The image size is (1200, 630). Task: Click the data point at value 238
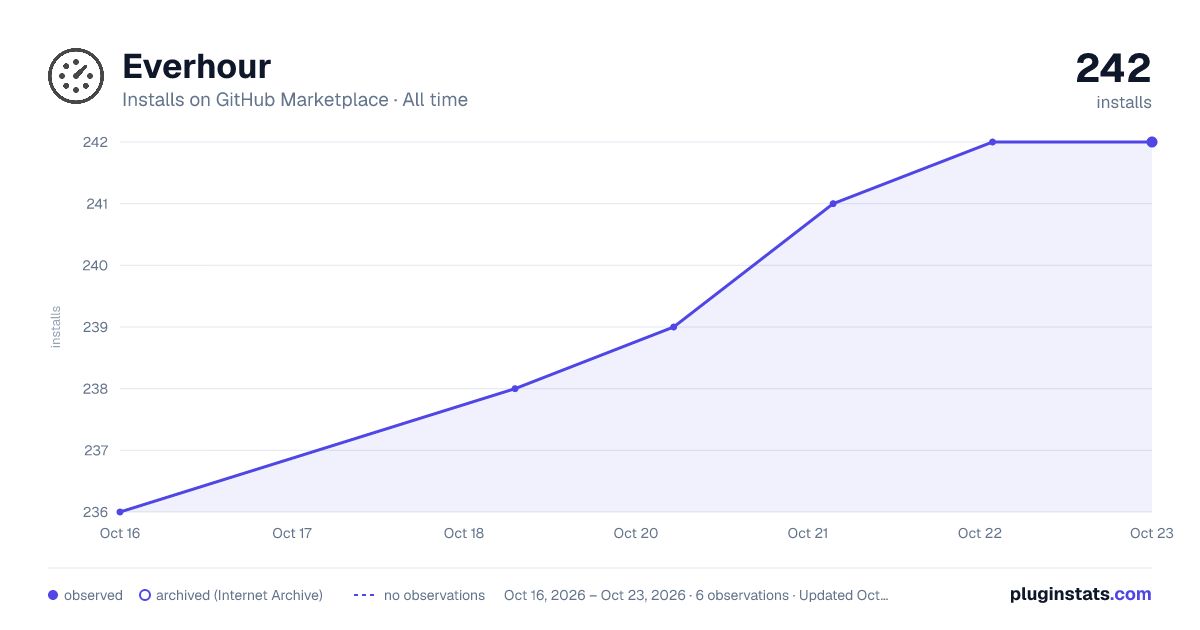click(515, 389)
